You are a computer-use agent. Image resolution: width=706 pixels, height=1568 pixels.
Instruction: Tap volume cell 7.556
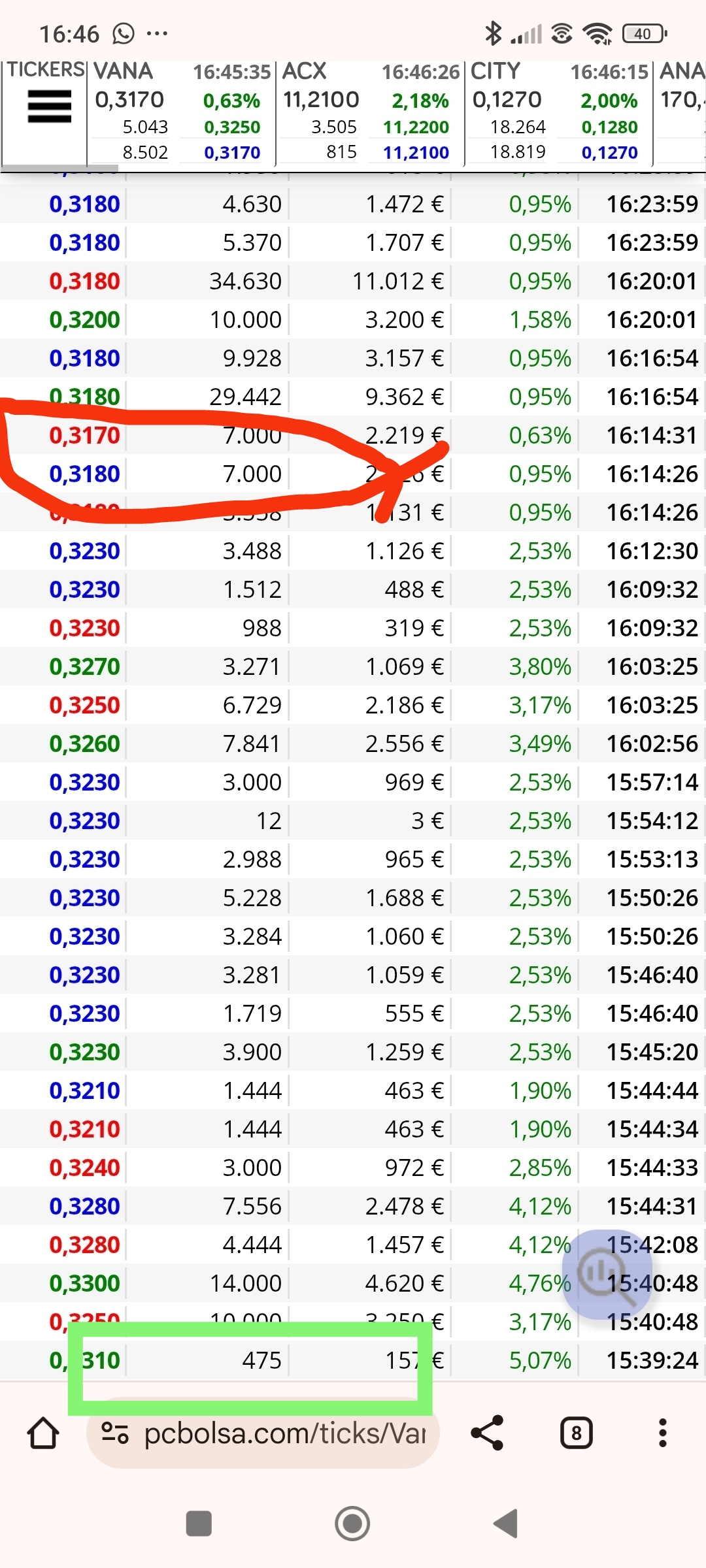pos(252,1206)
